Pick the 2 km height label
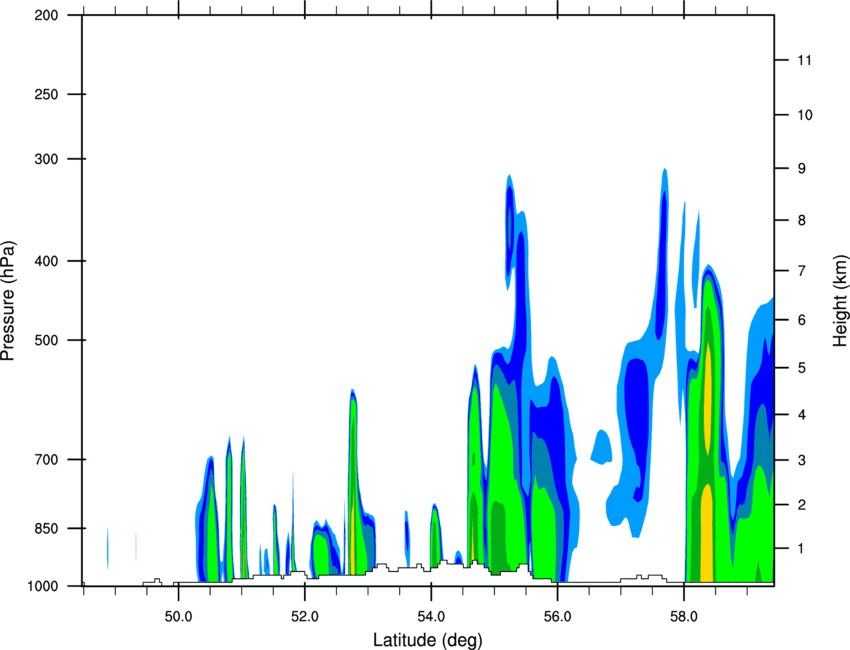The width and height of the screenshot is (850, 650). pyautogui.click(x=802, y=505)
